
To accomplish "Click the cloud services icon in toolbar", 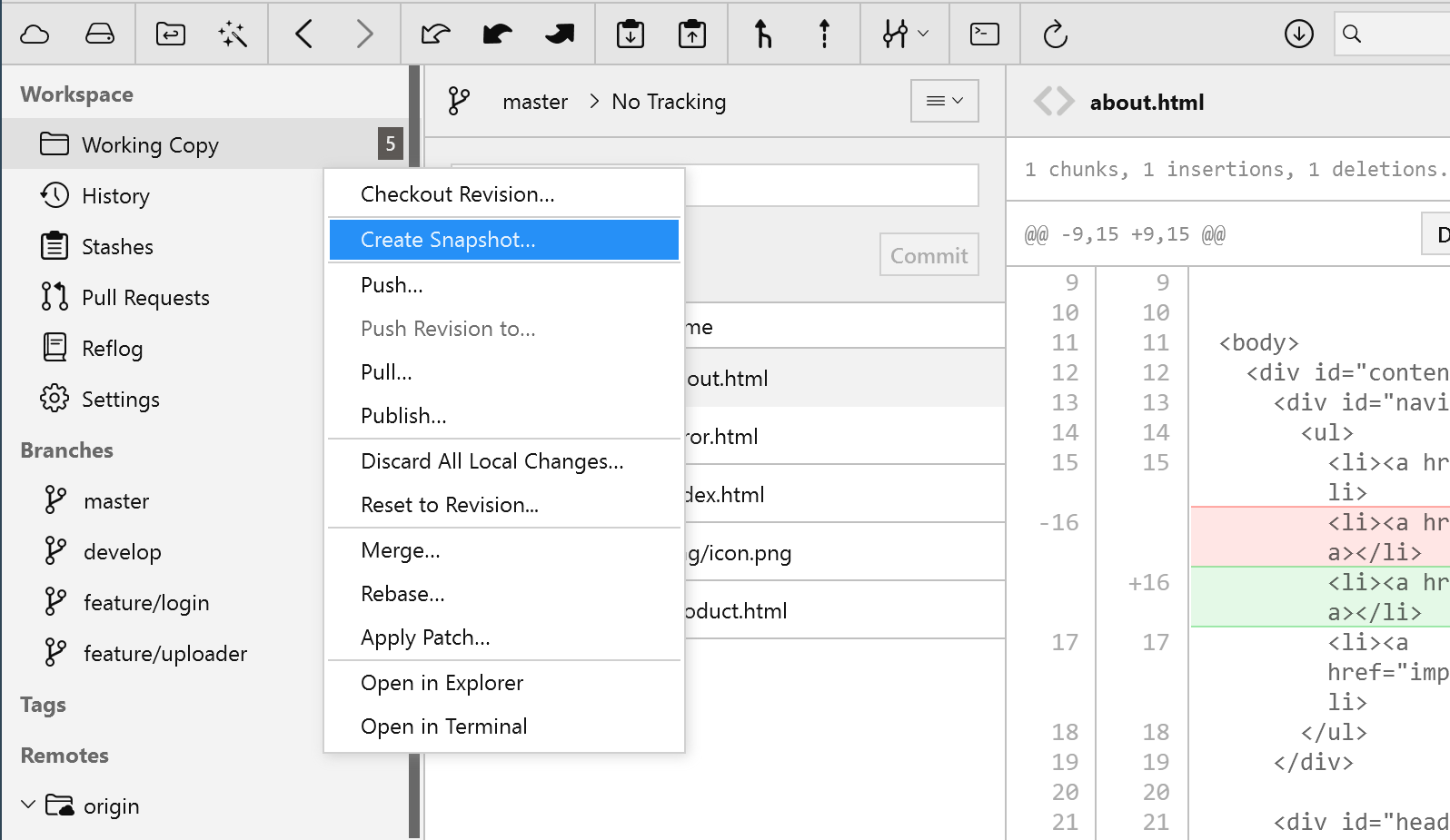I will tap(35, 35).
